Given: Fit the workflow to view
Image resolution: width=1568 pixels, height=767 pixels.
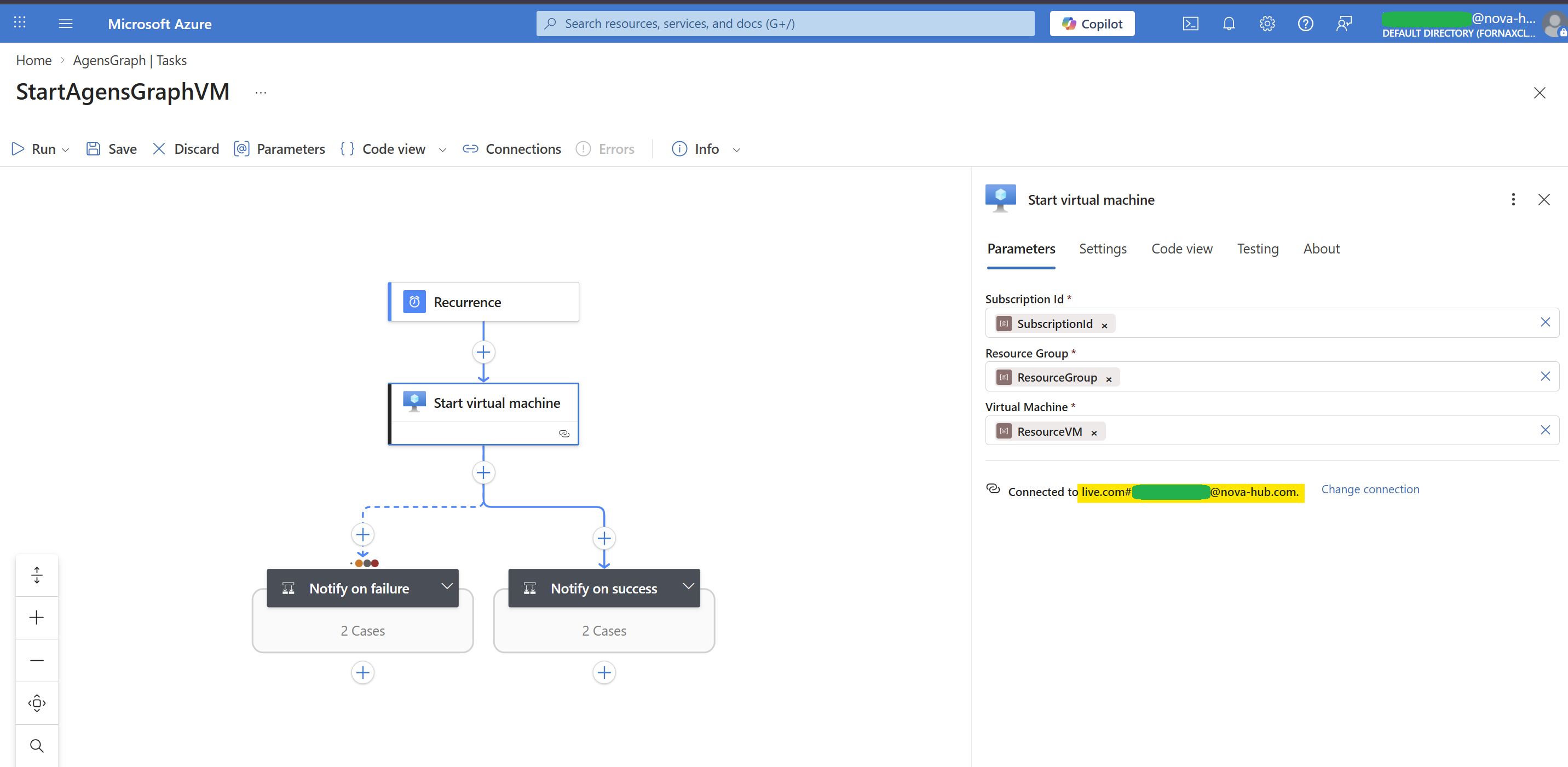Looking at the screenshot, I should coord(37,702).
